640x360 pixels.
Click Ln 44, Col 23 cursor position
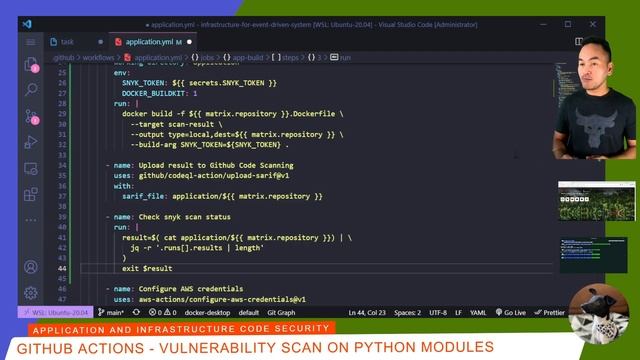(367, 312)
